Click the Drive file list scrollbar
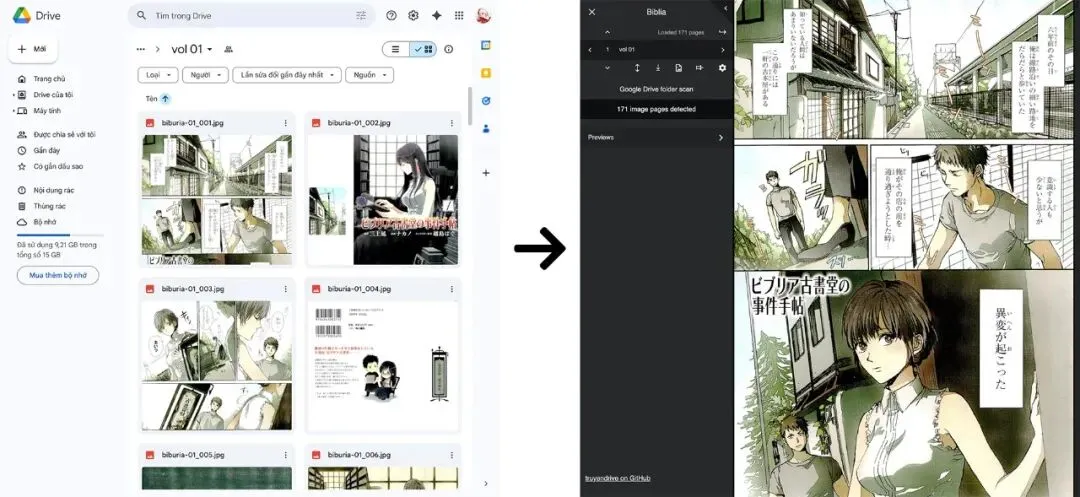This screenshot has height=497, width=1080. (x=470, y=107)
